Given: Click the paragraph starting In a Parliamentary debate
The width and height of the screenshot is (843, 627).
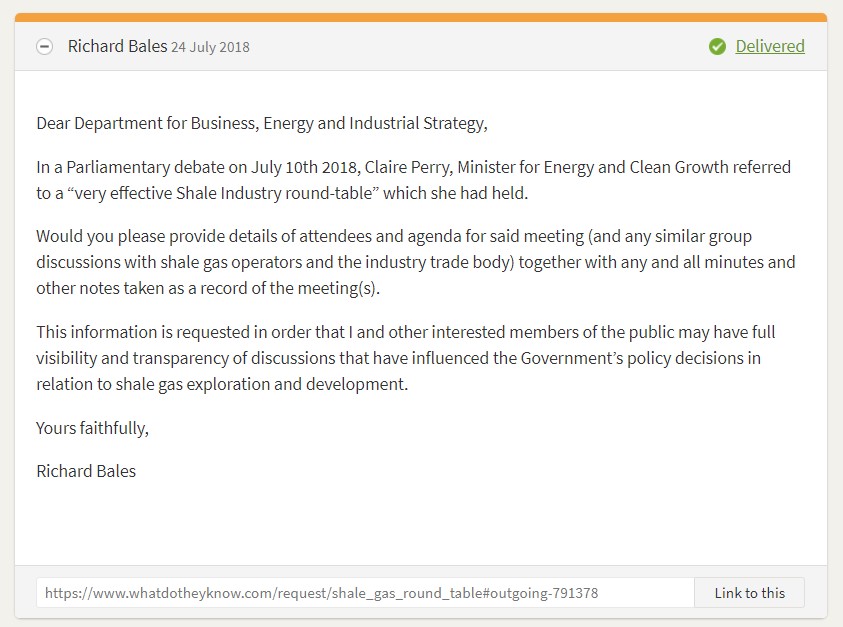Looking at the screenshot, I should (413, 180).
